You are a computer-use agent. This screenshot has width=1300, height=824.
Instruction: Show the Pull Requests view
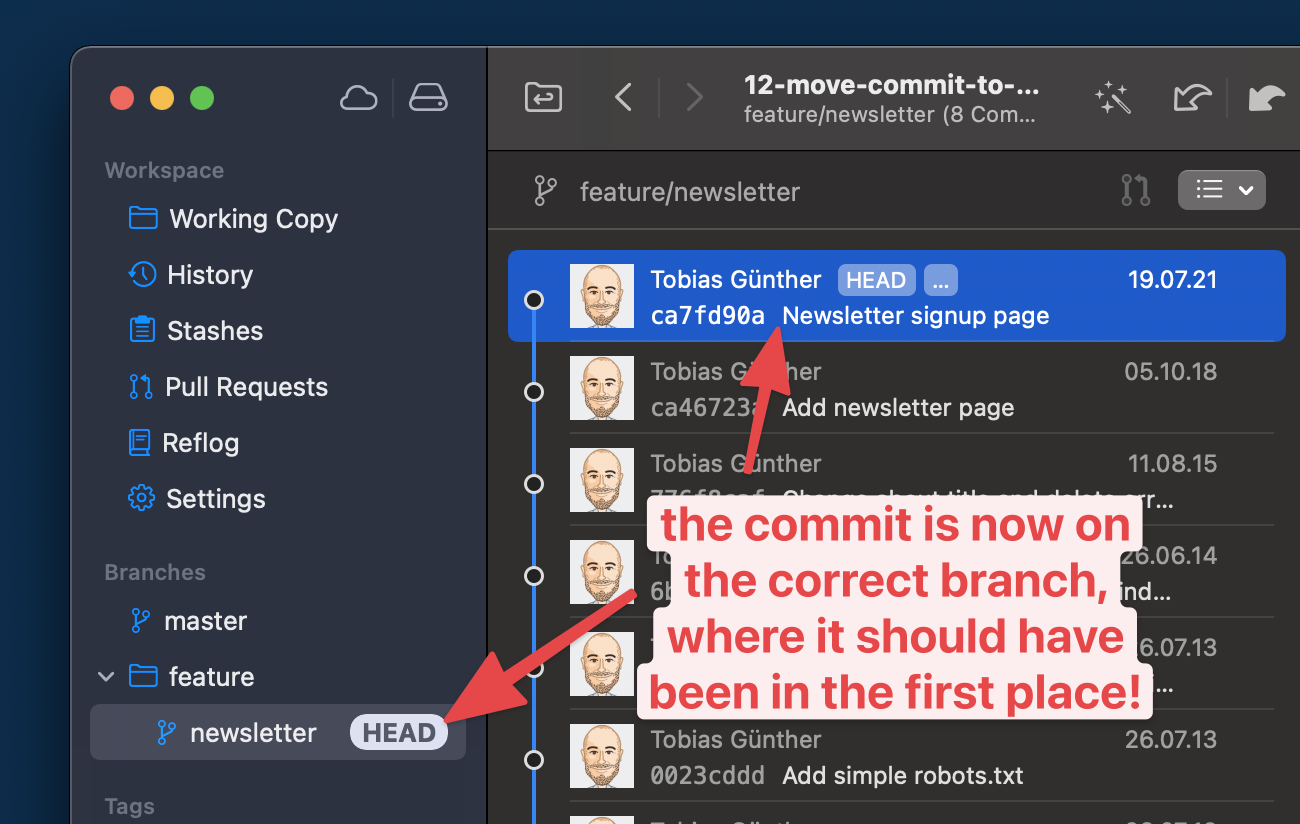(246, 387)
